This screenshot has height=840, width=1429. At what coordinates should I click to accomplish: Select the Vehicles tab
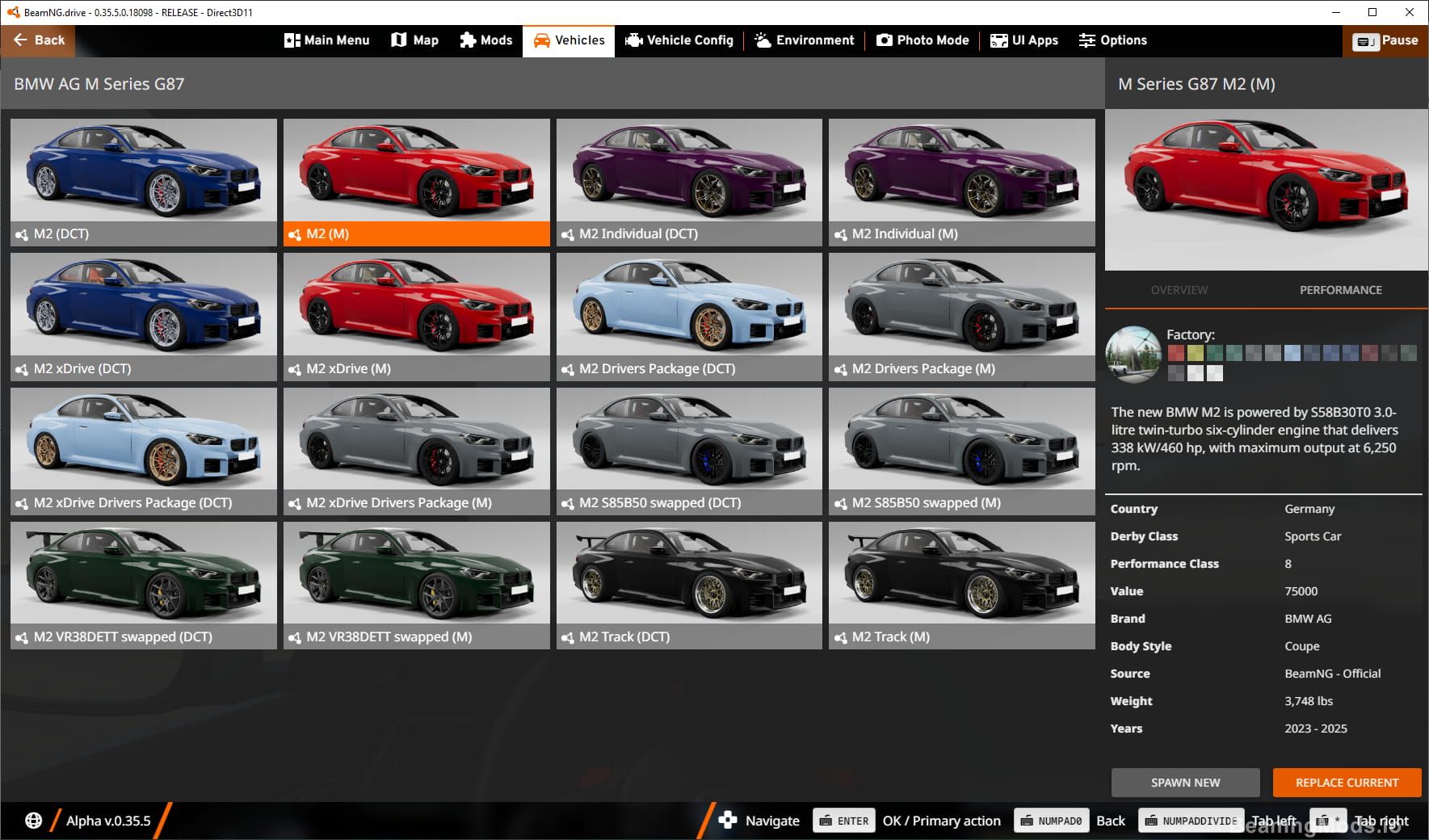click(569, 40)
